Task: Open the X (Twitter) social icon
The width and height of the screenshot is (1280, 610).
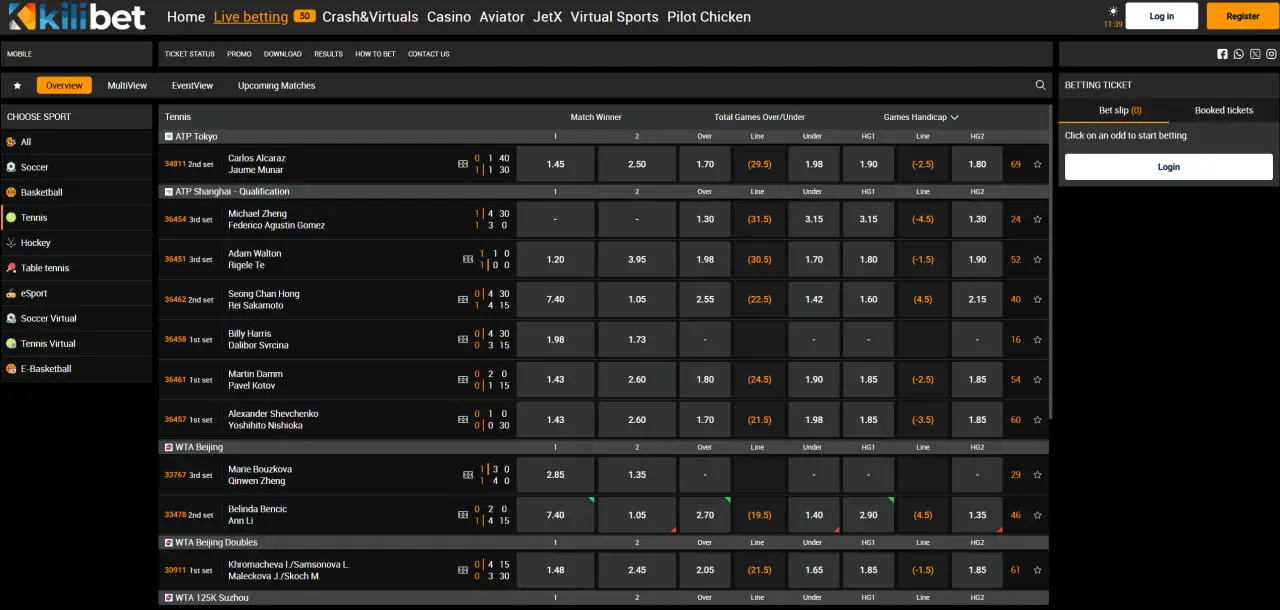Action: tap(1255, 54)
